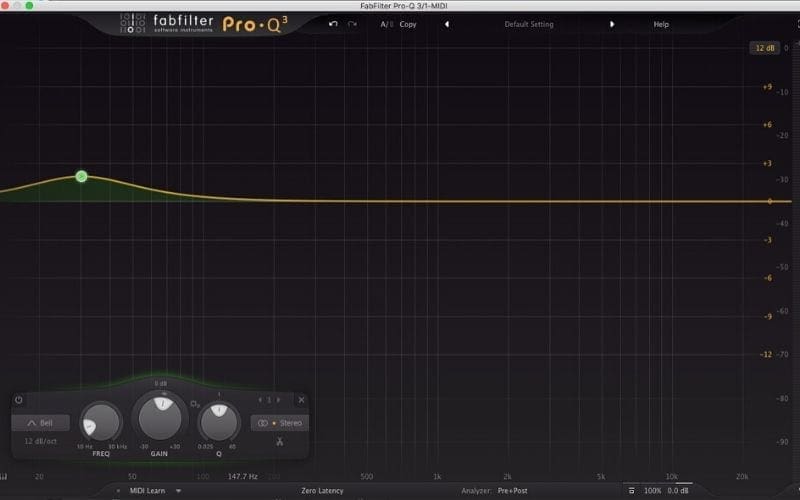Toggle the band power bypass button

19,400
